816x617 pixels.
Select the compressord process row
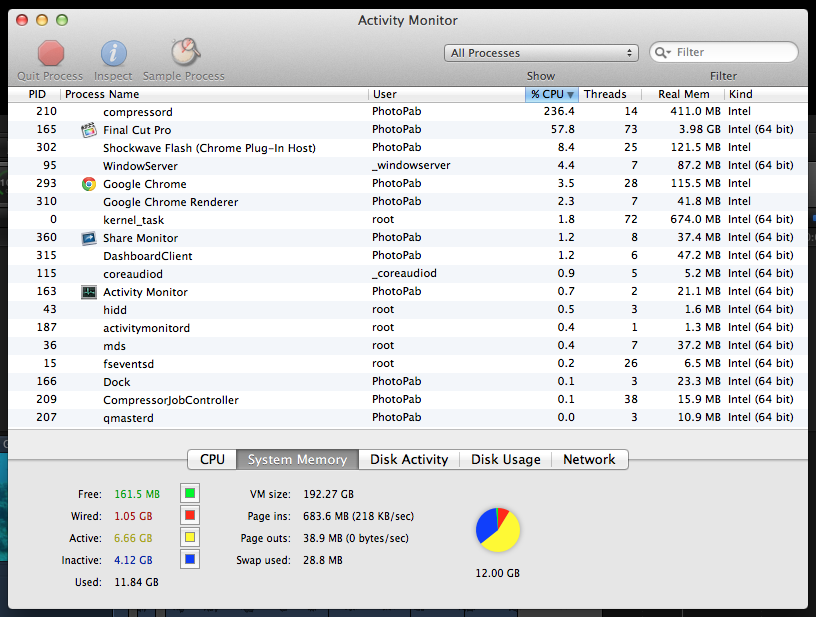pyautogui.click(x=408, y=112)
